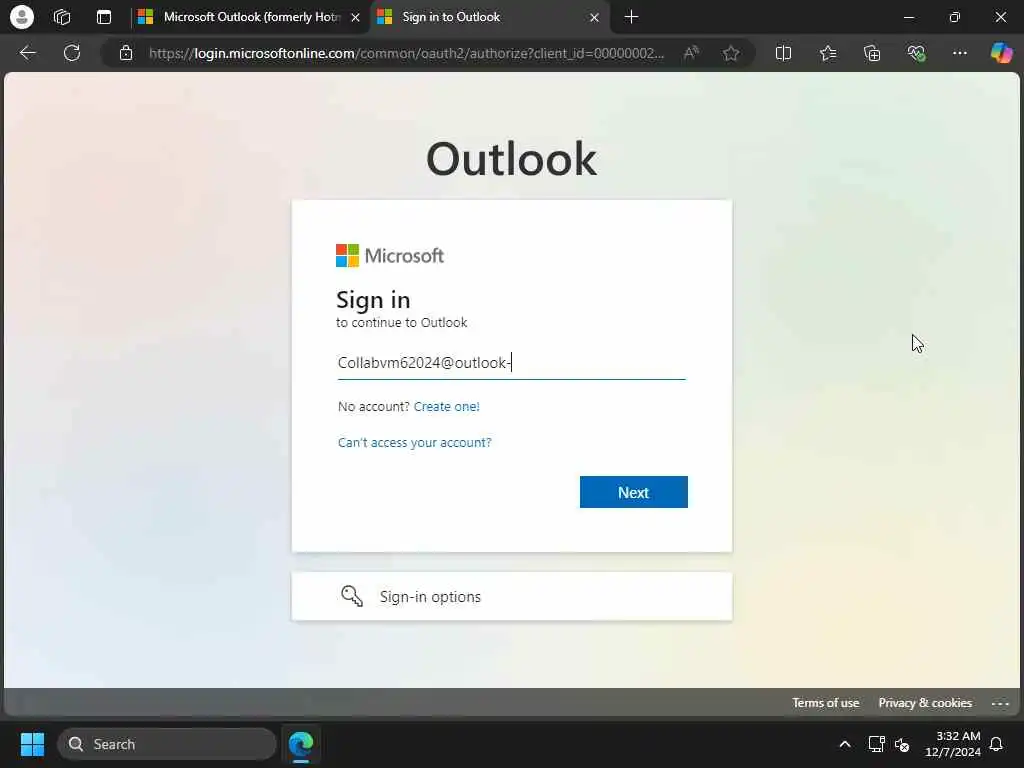
Task: Follow the Create one! link
Action: 447,406
